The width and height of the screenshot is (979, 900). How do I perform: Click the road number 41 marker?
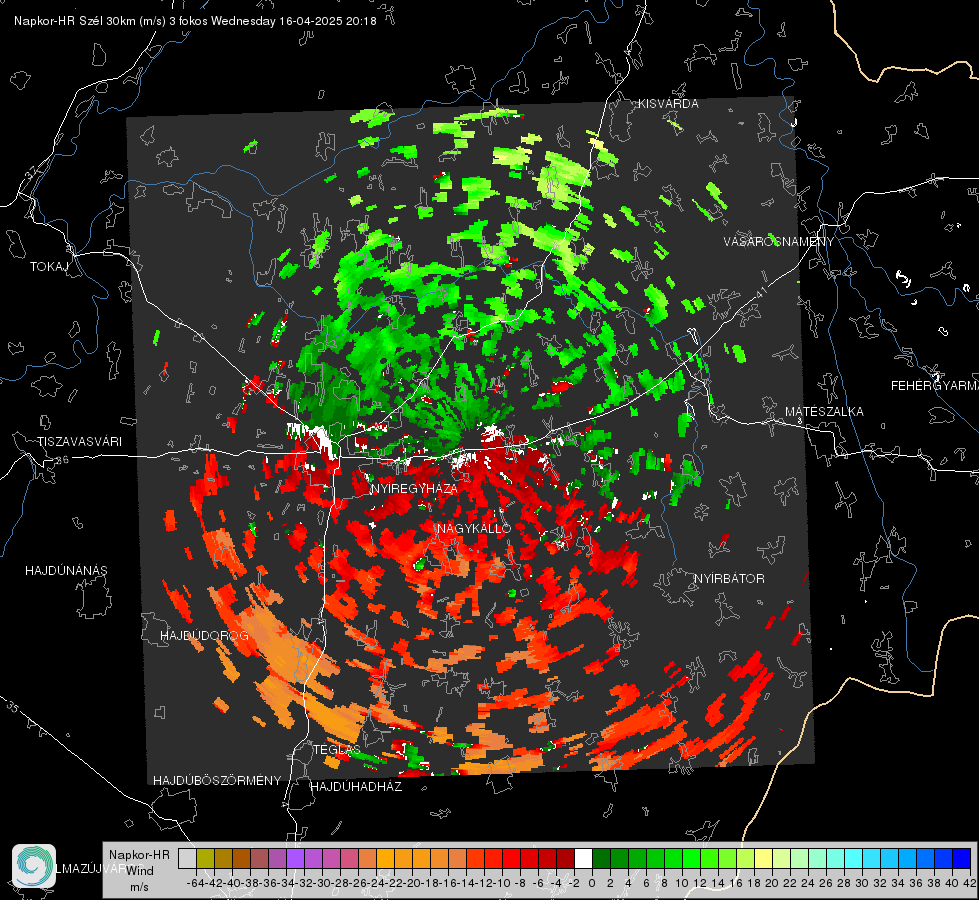click(760, 292)
